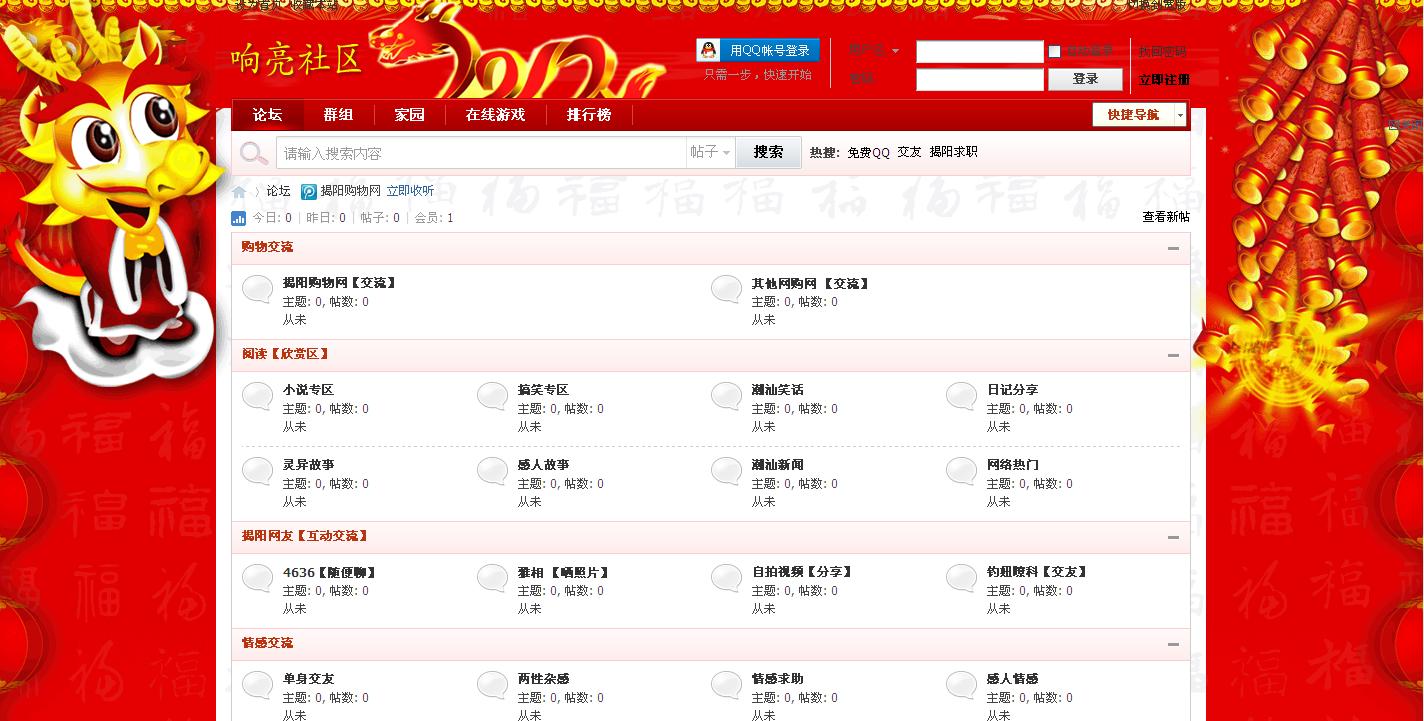Click the bar chart statistics icon
This screenshot has width=1424, height=721.
[x=238, y=218]
